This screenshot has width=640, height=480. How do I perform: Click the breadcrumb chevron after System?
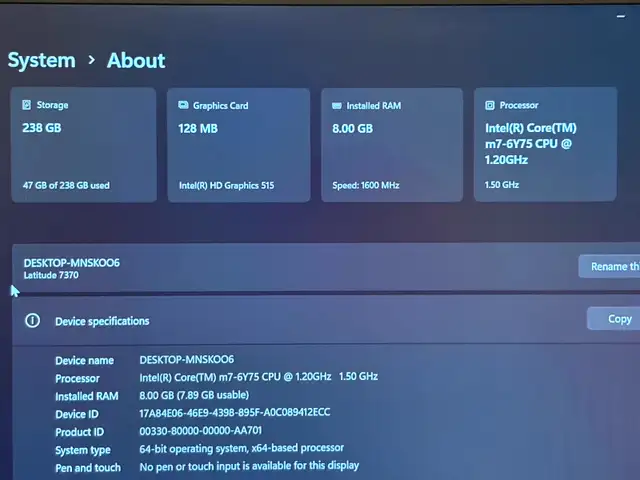click(x=92, y=60)
